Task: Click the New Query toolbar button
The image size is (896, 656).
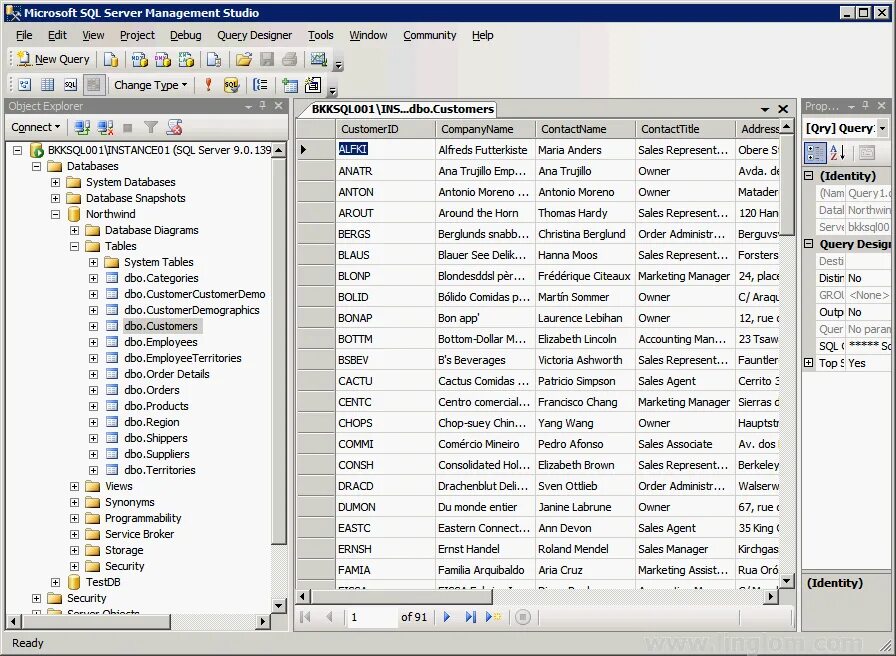Action: (53, 59)
